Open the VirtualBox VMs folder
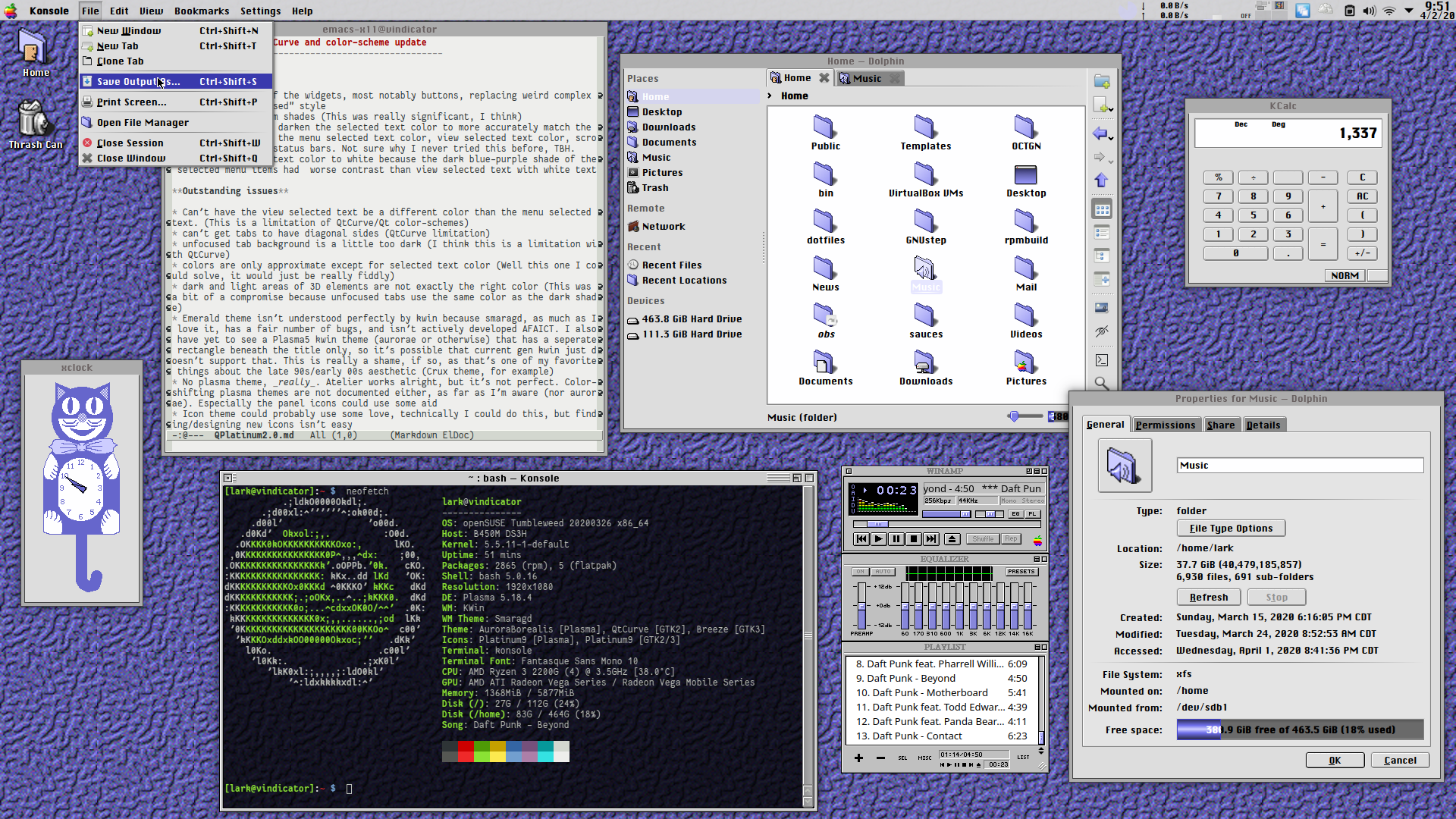Image resolution: width=1456 pixels, height=819 pixels. (925, 180)
